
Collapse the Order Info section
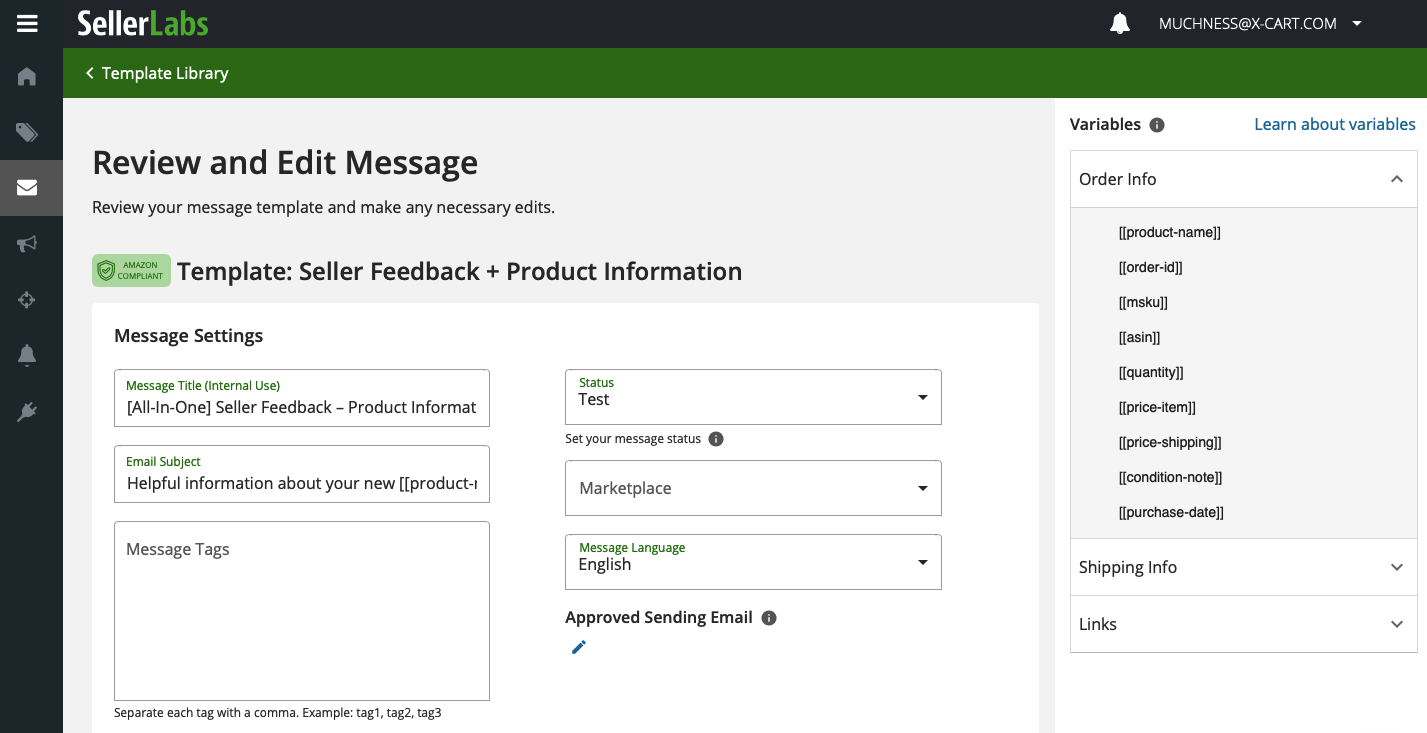pyautogui.click(x=1243, y=179)
